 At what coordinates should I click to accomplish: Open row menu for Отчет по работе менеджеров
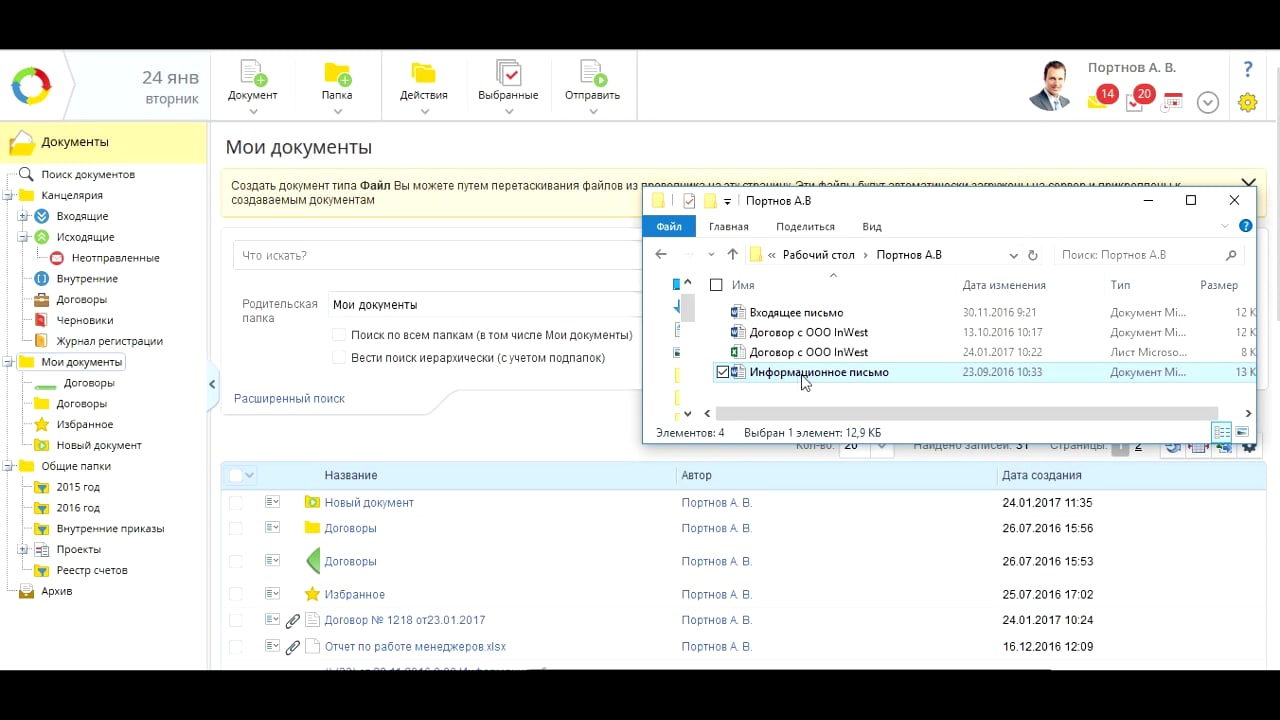click(x=272, y=646)
